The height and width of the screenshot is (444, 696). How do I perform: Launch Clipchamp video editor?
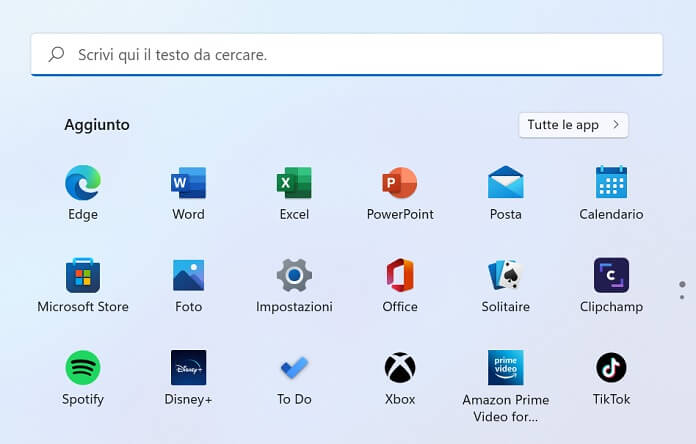point(611,275)
